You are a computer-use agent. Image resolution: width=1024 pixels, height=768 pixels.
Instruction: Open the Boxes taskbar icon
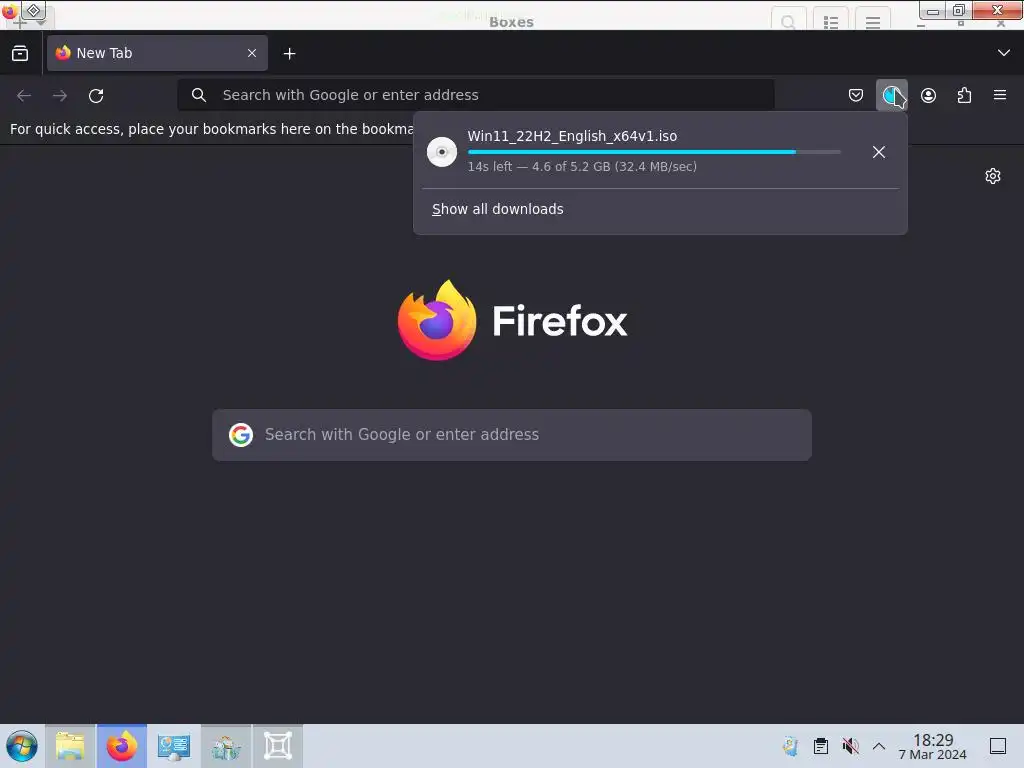pyautogui.click(x=278, y=746)
